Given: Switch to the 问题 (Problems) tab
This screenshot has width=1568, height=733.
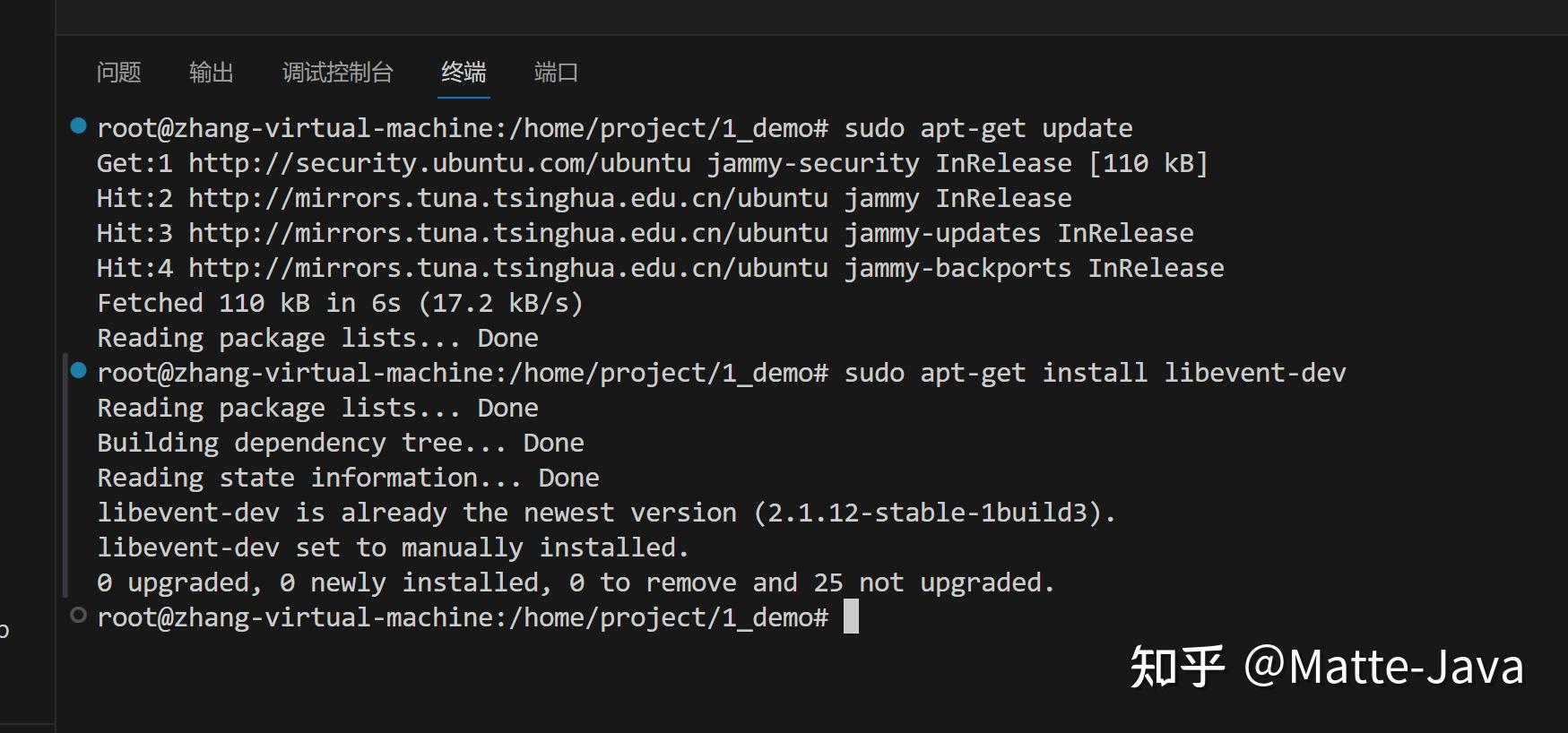Looking at the screenshot, I should pyautogui.click(x=117, y=73).
